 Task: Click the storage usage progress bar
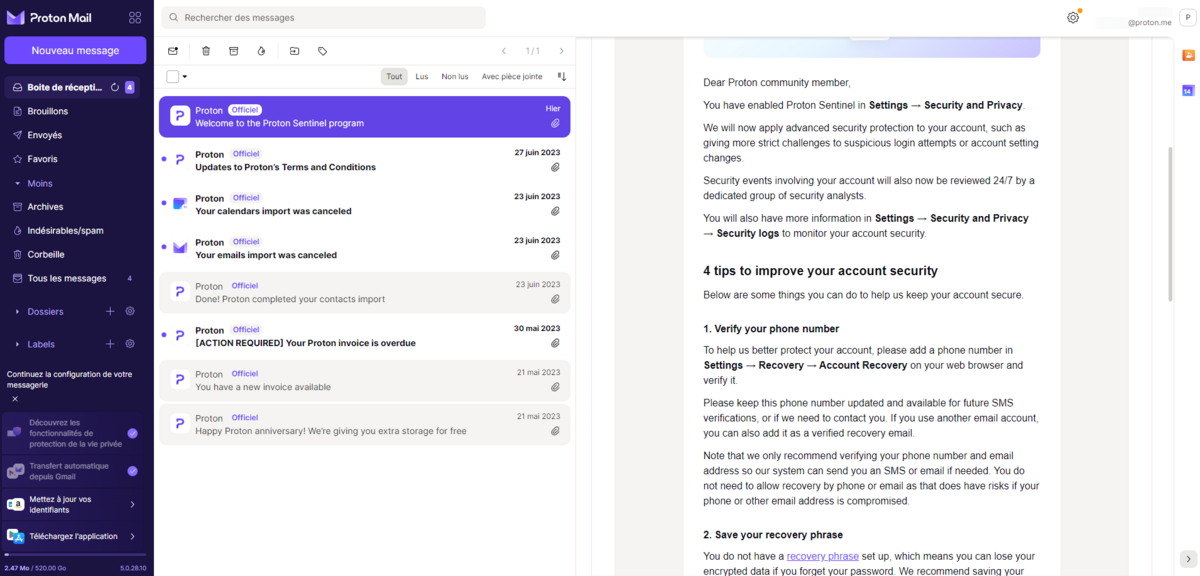75,555
